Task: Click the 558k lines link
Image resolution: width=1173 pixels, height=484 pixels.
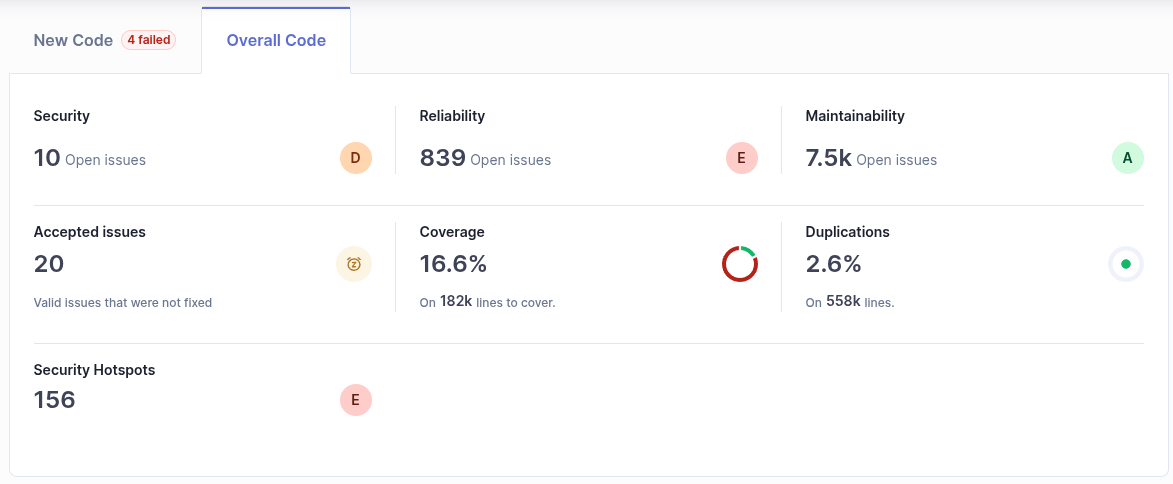Action: point(843,302)
